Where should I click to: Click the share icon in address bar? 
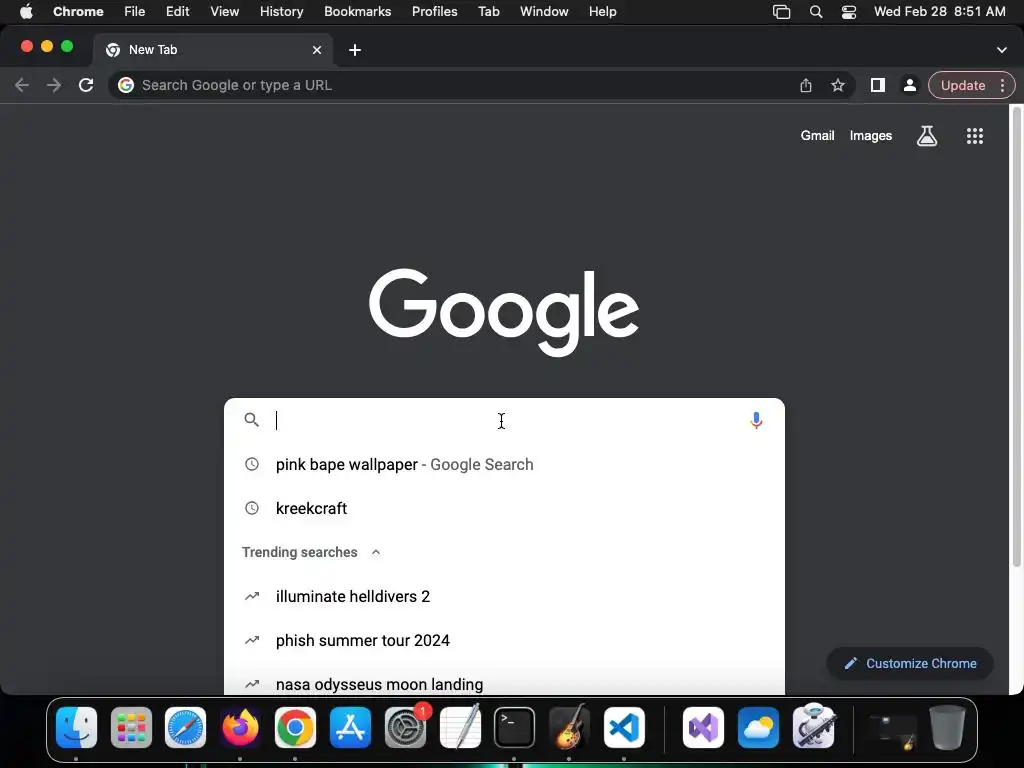806,86
